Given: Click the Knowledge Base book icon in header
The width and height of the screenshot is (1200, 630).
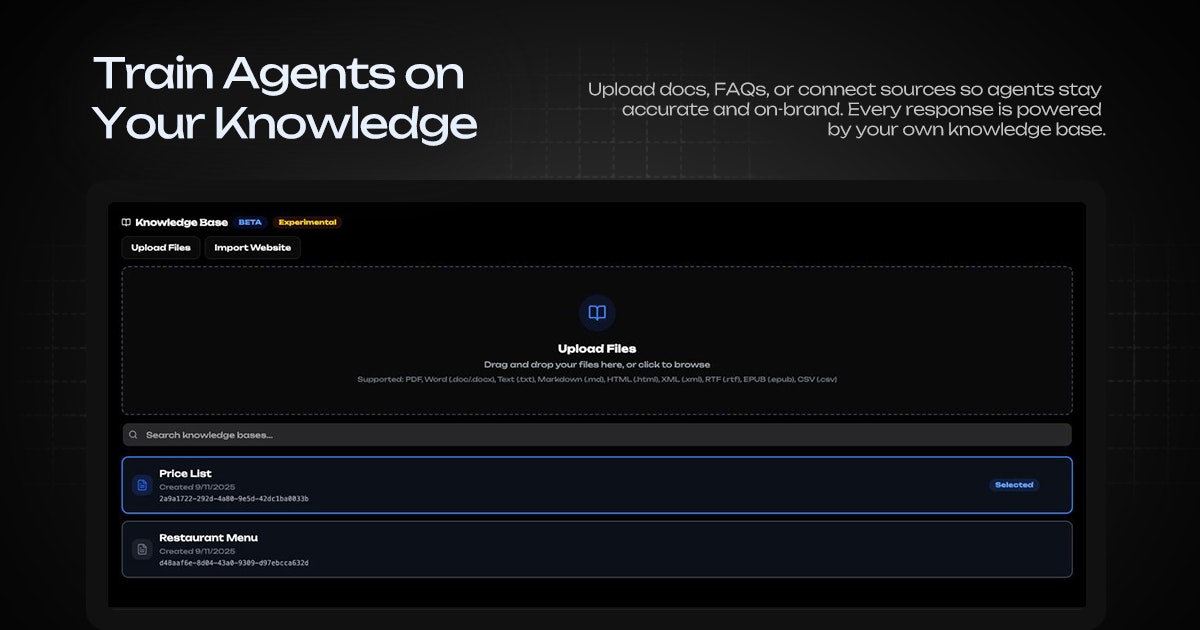Looking at the screenshot, I should 126,222.
